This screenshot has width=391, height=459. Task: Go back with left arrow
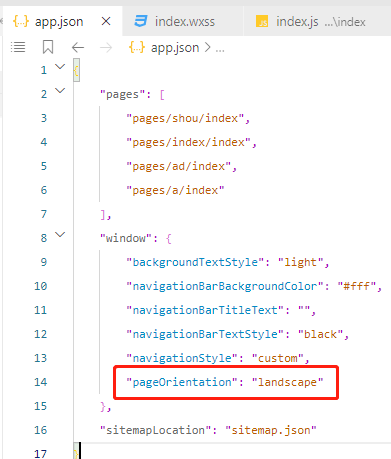pos(78,47)
